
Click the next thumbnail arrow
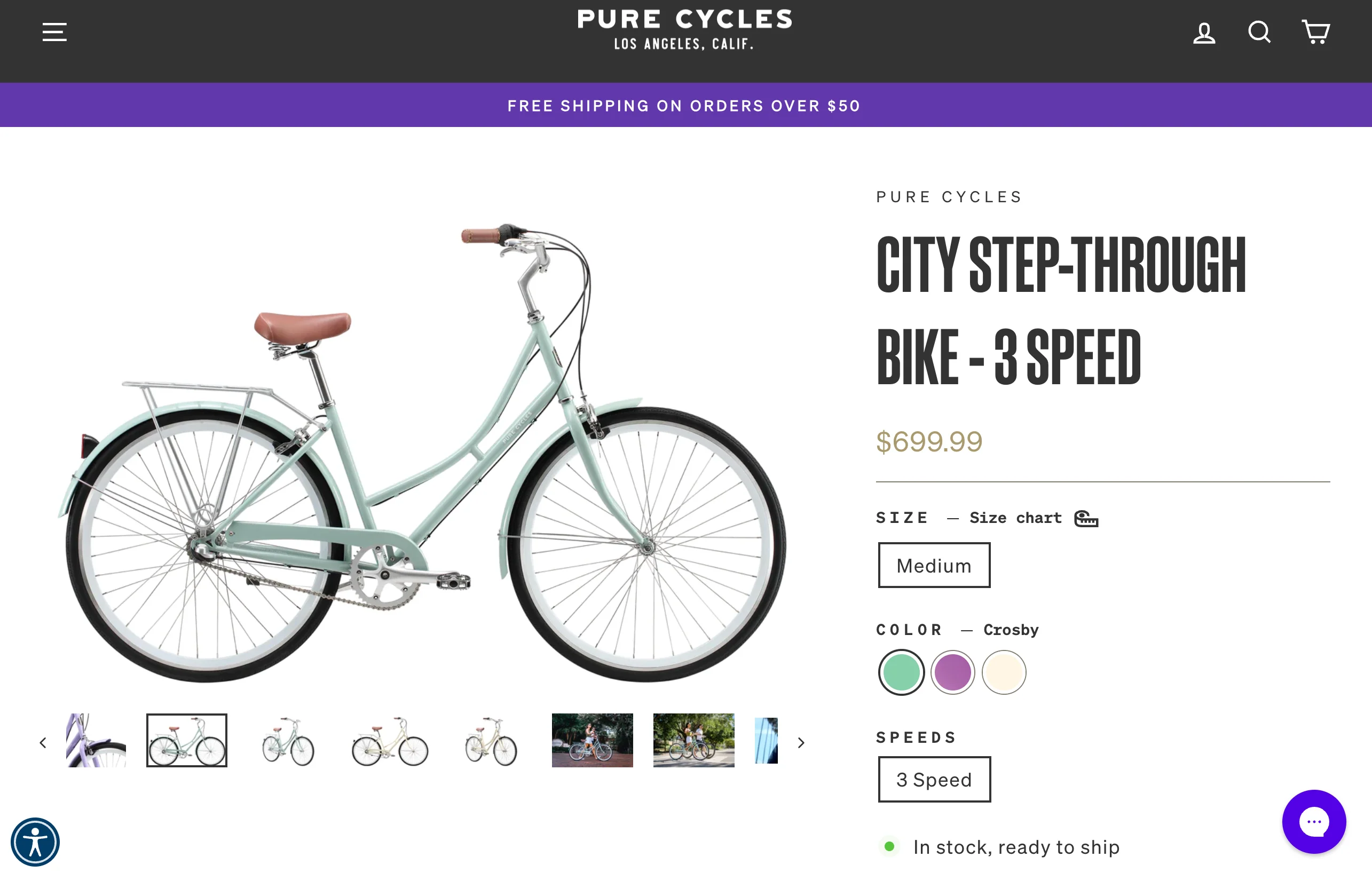click(801, 742)
